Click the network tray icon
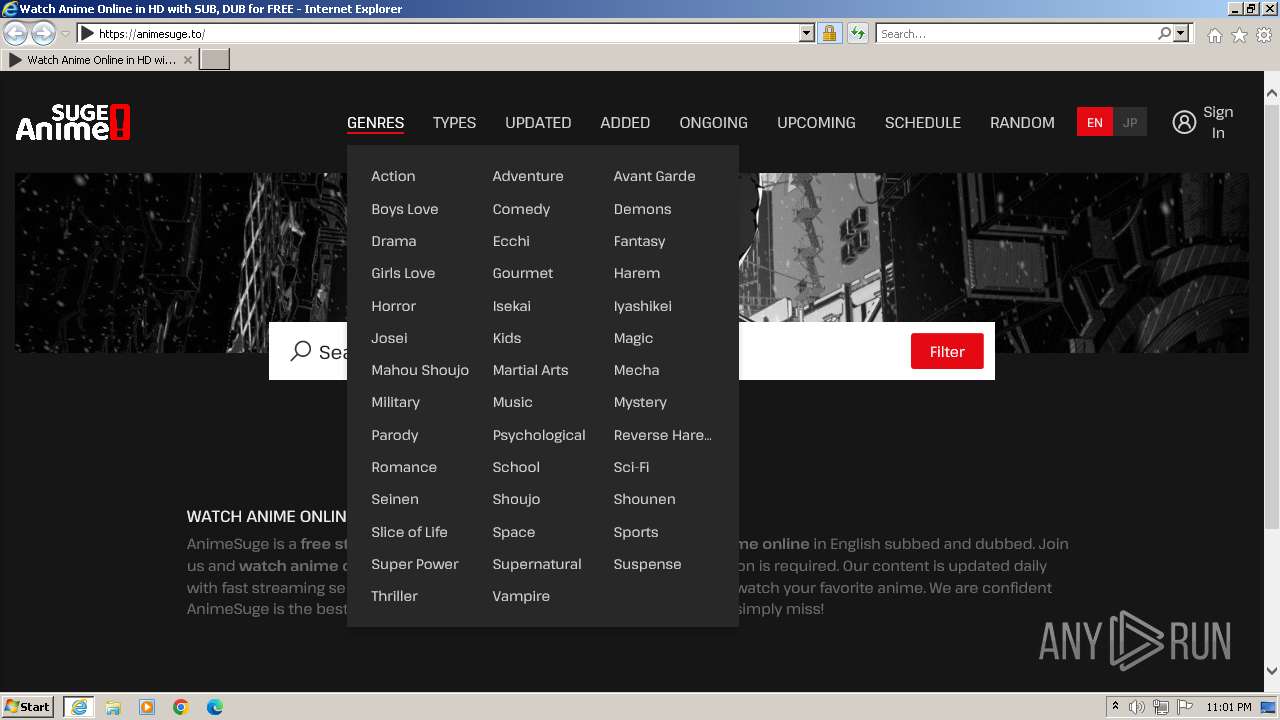This screenshot has width=1280, height=720. (x=1161, y=707)
